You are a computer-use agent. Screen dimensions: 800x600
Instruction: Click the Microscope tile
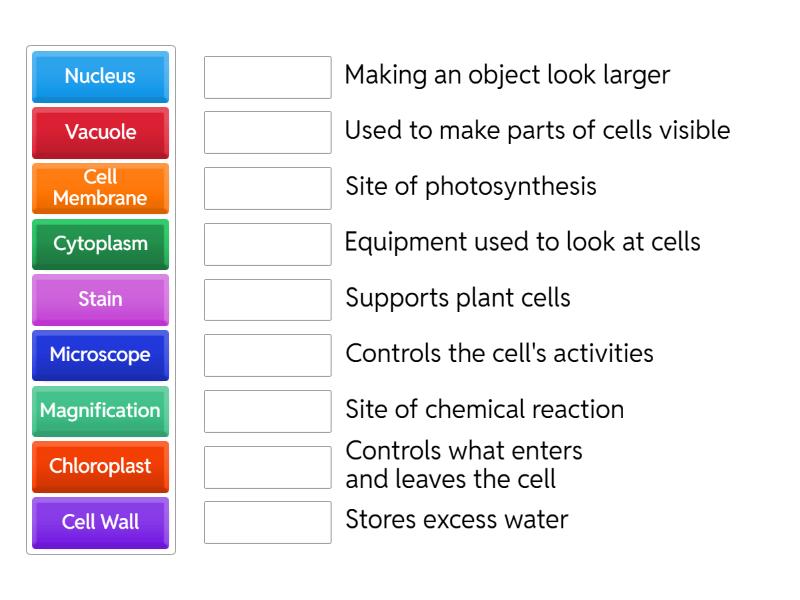coord(100,355)
